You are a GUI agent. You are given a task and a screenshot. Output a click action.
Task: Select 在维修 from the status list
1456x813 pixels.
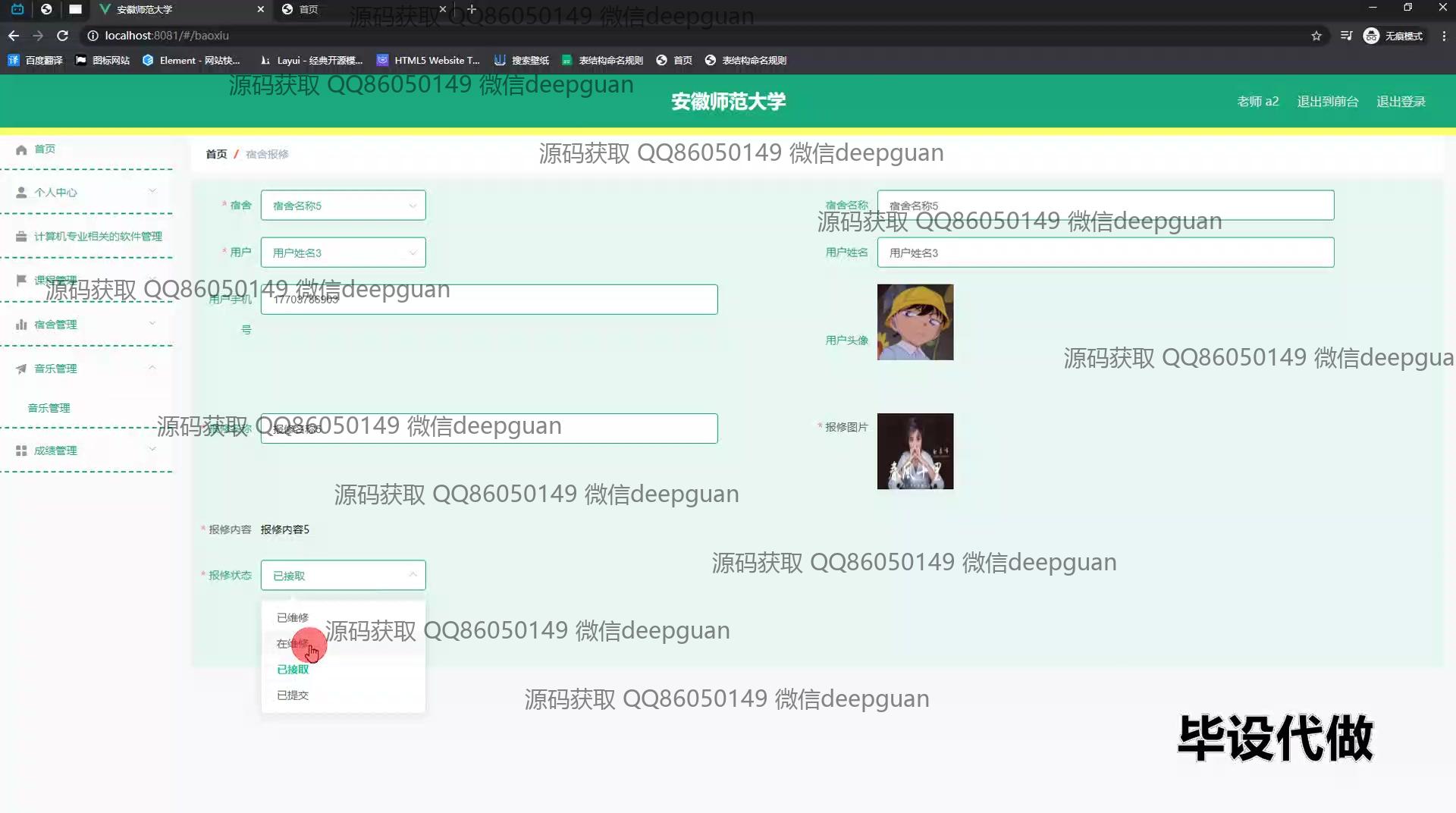pyautogui.click(x=293, y=644)
